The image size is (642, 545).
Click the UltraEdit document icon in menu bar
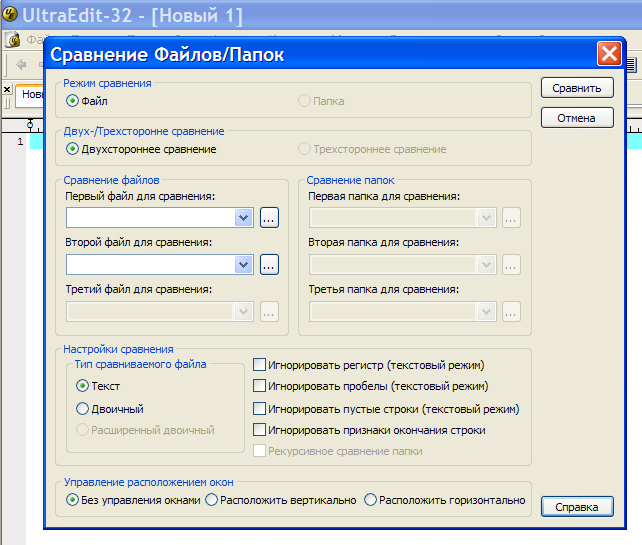tap(13, 40)
